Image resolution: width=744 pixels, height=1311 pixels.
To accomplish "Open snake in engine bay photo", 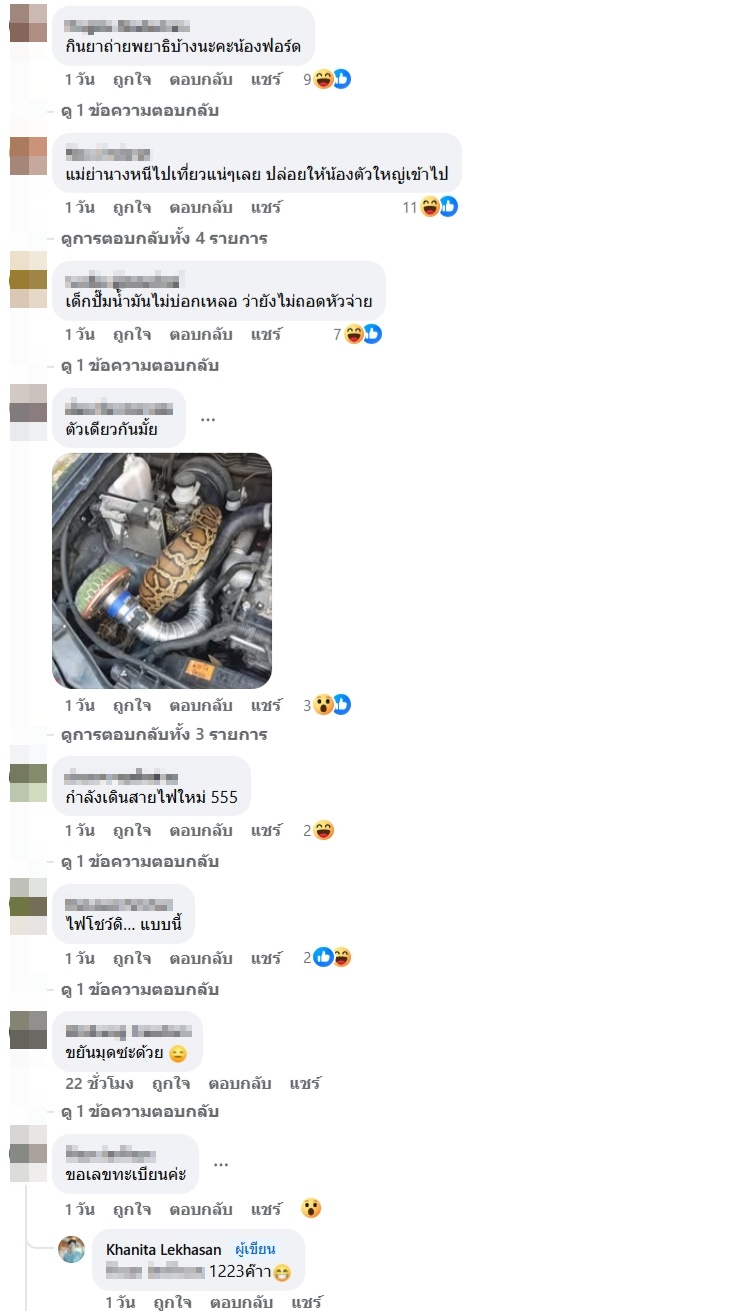I will (162, 571).
